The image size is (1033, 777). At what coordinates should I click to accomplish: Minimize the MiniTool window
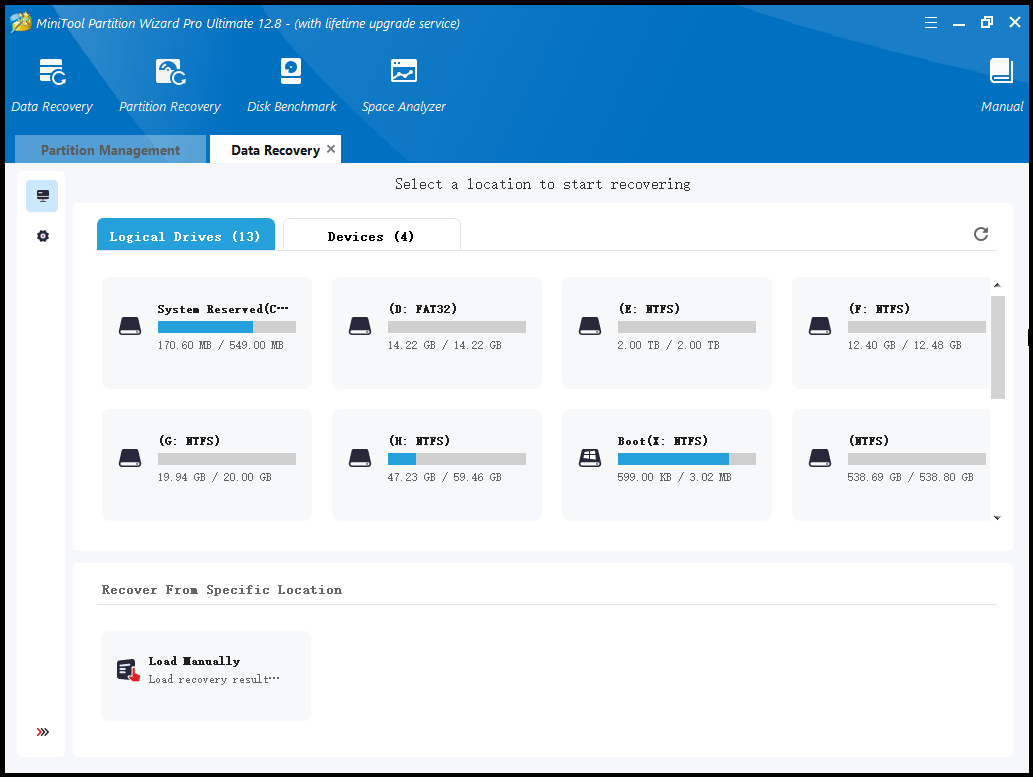click(x=959, y=23)
